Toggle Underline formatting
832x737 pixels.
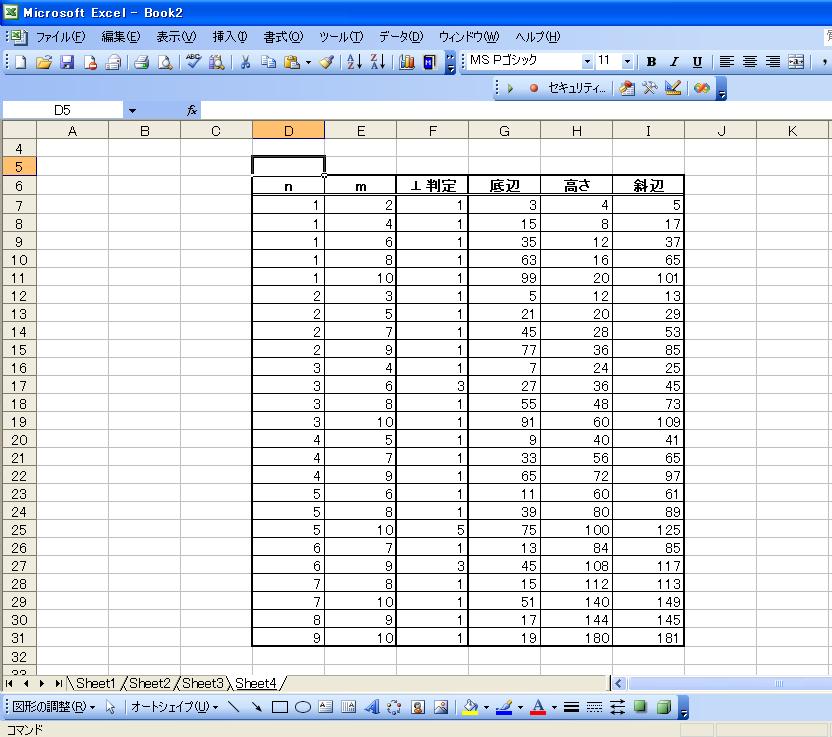pos(697,62)
